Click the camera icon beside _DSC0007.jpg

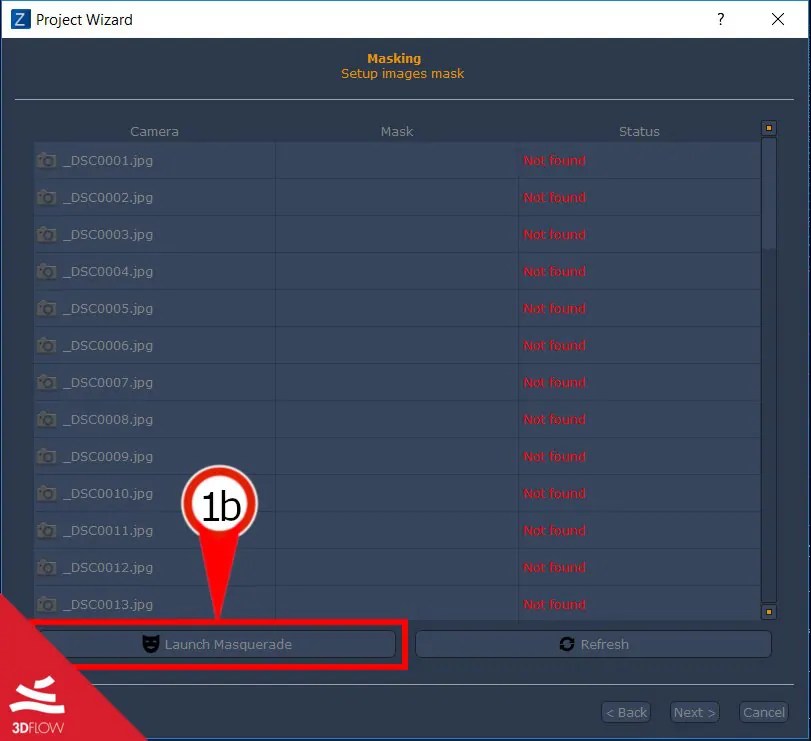pyautogui.click(x=46, y=382)
